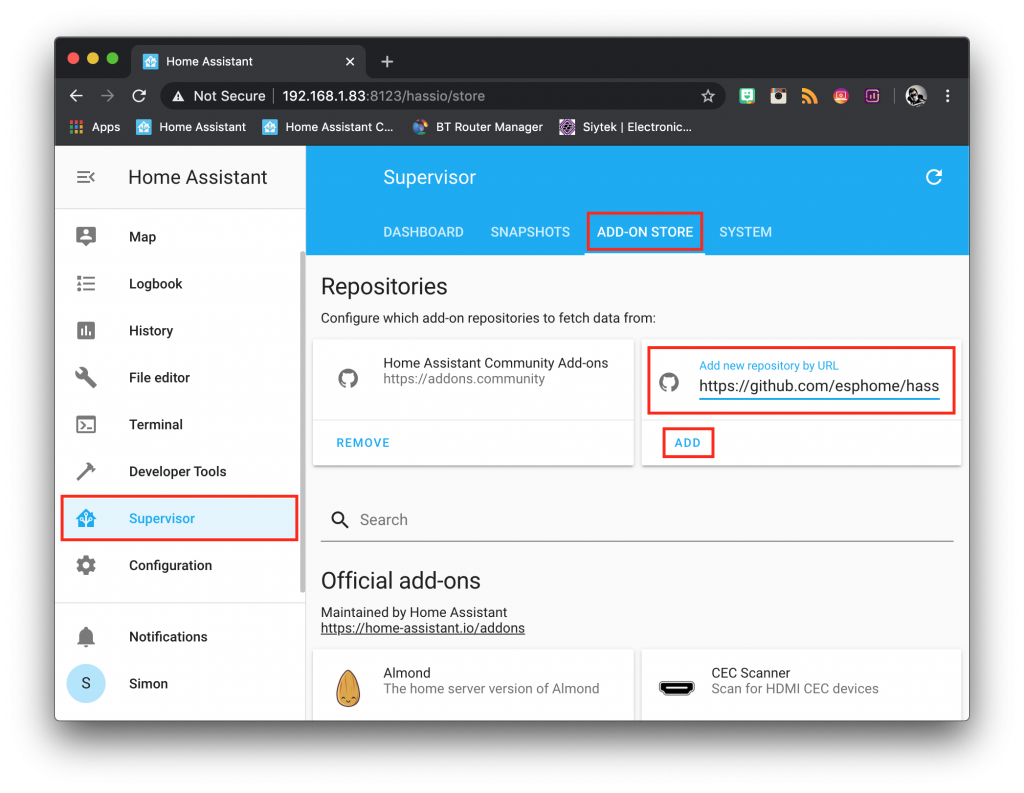Image resolution: width=1024 pixels, height=793 pixels.
Task: Open Configuration gear icon
Action: tap(86, 565)
